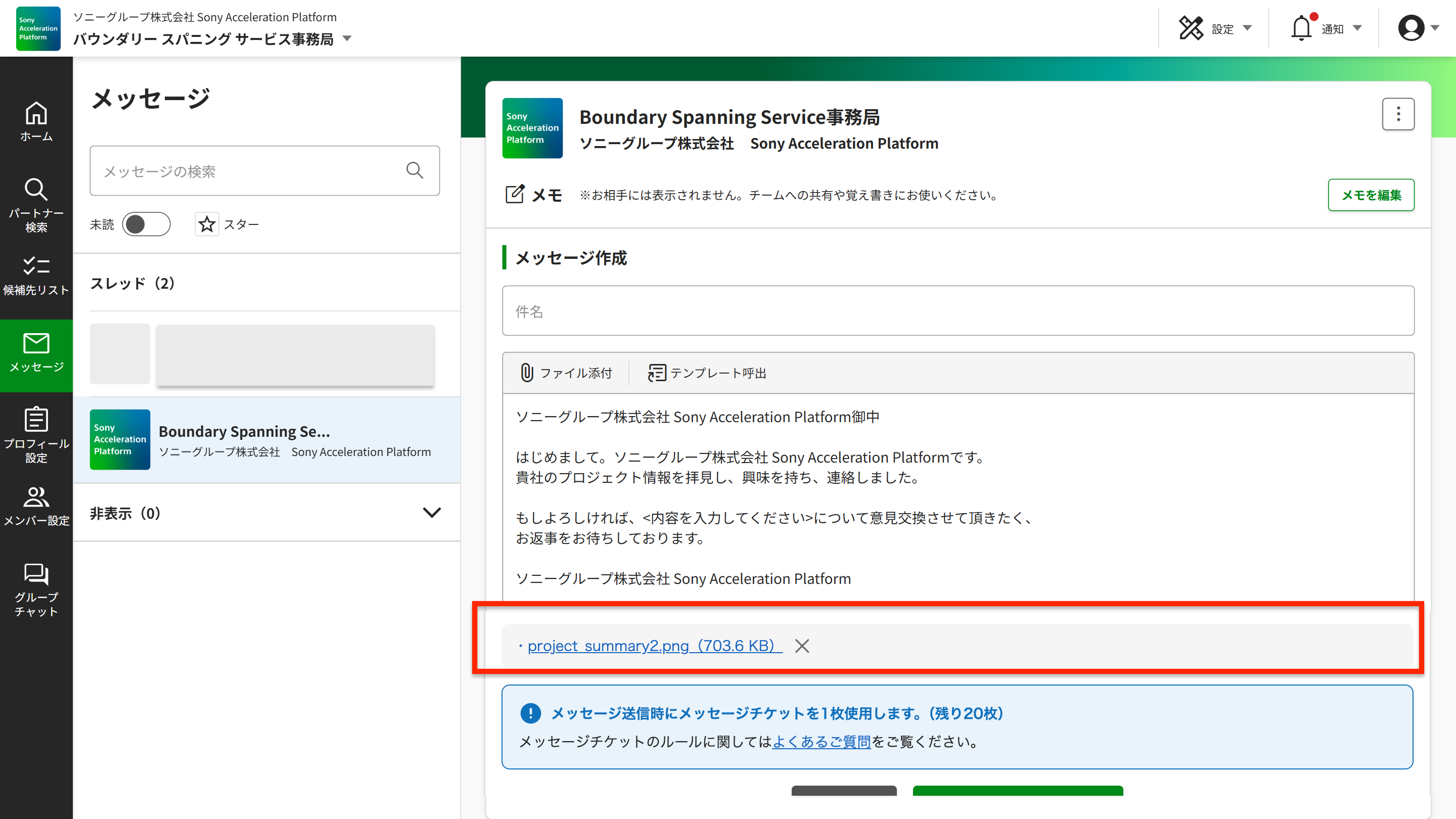Expand the hidden threads (非表示) section

[x=431, y=513]
